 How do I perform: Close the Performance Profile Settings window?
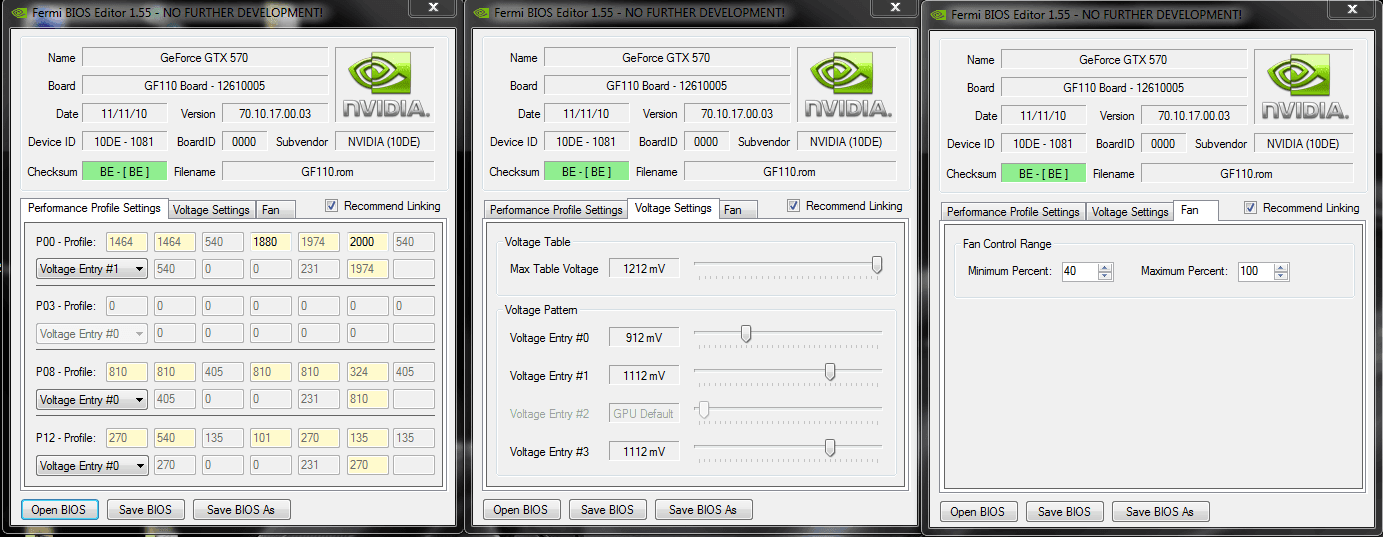pos(432,8)
